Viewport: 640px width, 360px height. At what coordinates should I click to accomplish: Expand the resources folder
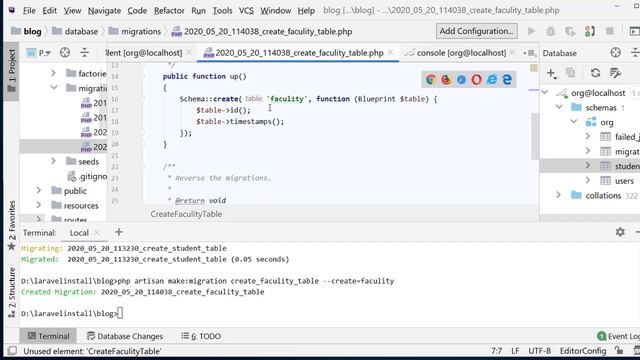point(39,205)
